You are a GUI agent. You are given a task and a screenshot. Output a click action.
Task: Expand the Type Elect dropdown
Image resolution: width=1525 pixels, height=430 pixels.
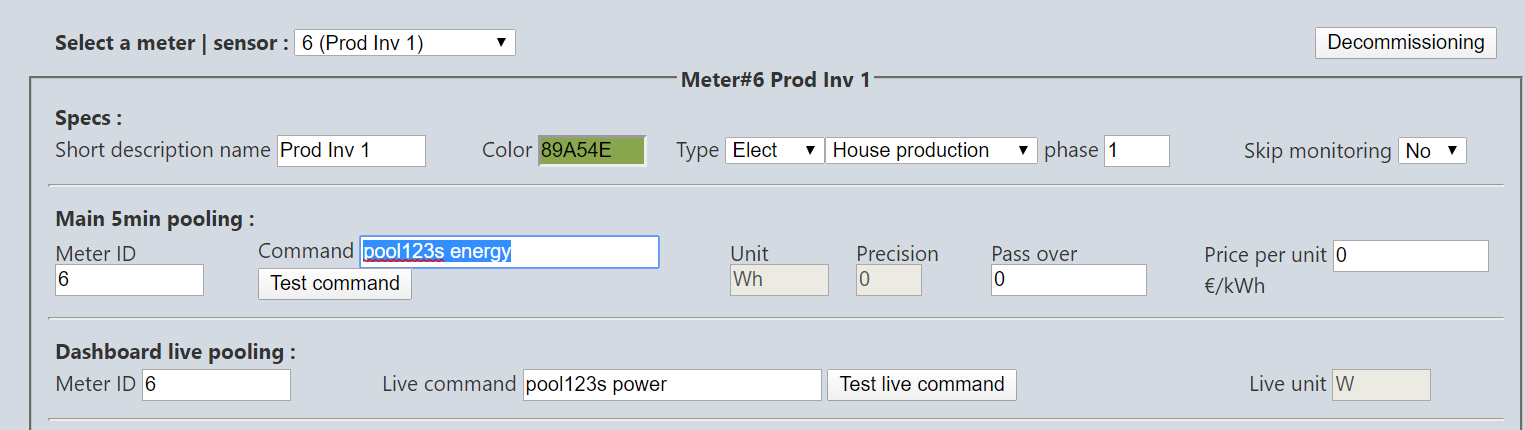(x=775, y=150)
